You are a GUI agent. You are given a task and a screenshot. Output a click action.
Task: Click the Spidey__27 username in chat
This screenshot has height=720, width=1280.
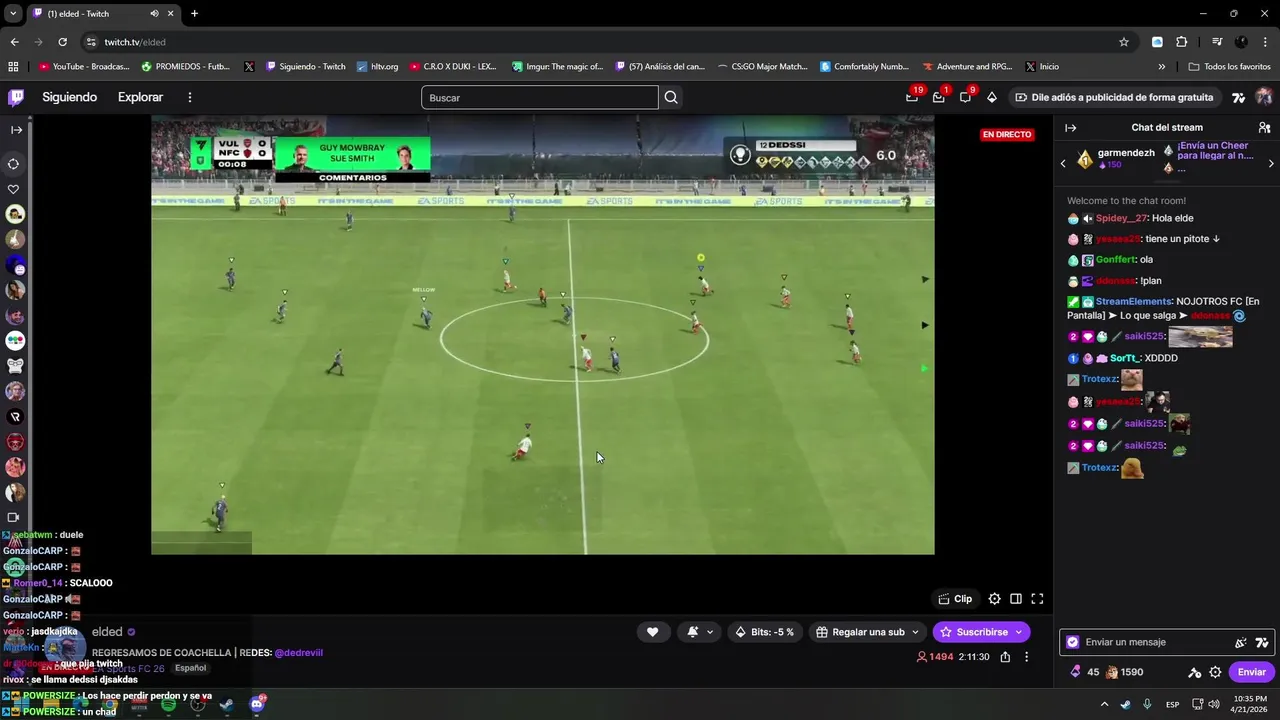tap(1120, 218)
